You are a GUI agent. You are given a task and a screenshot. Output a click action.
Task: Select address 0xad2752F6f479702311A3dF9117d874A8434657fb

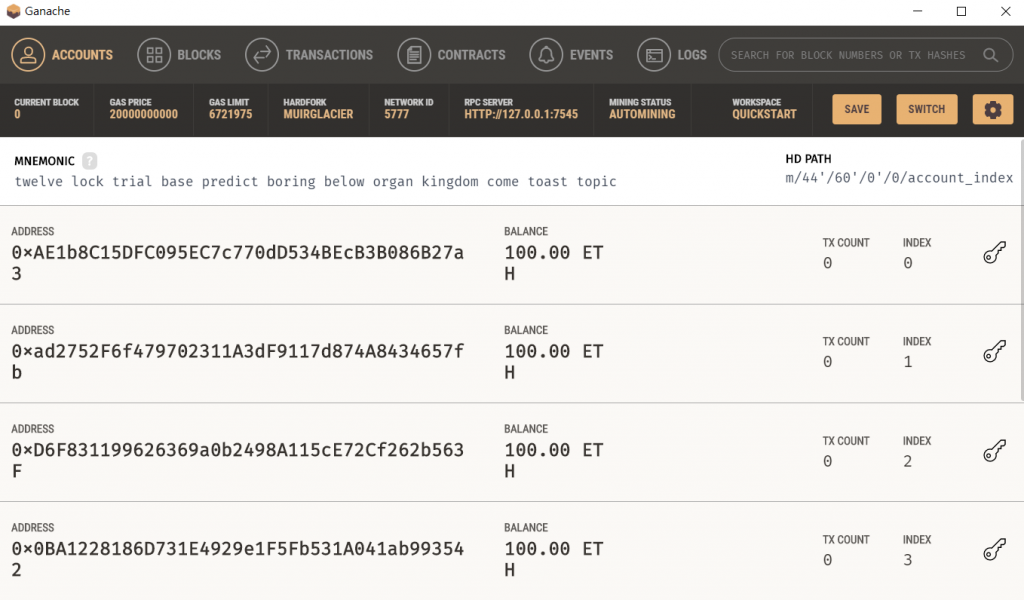[238, 361]
